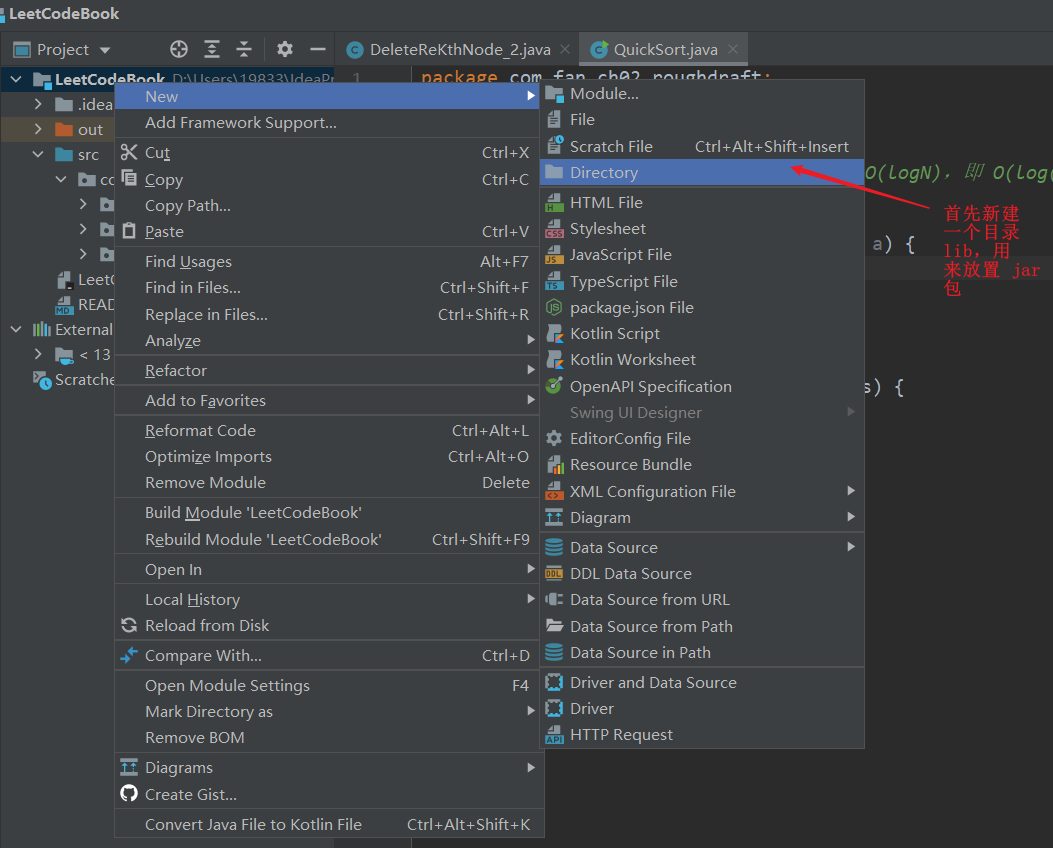Click the Stylesheet CSS icon
Viewport: 1053px width, 848px height.
click(x=554, y=229)
